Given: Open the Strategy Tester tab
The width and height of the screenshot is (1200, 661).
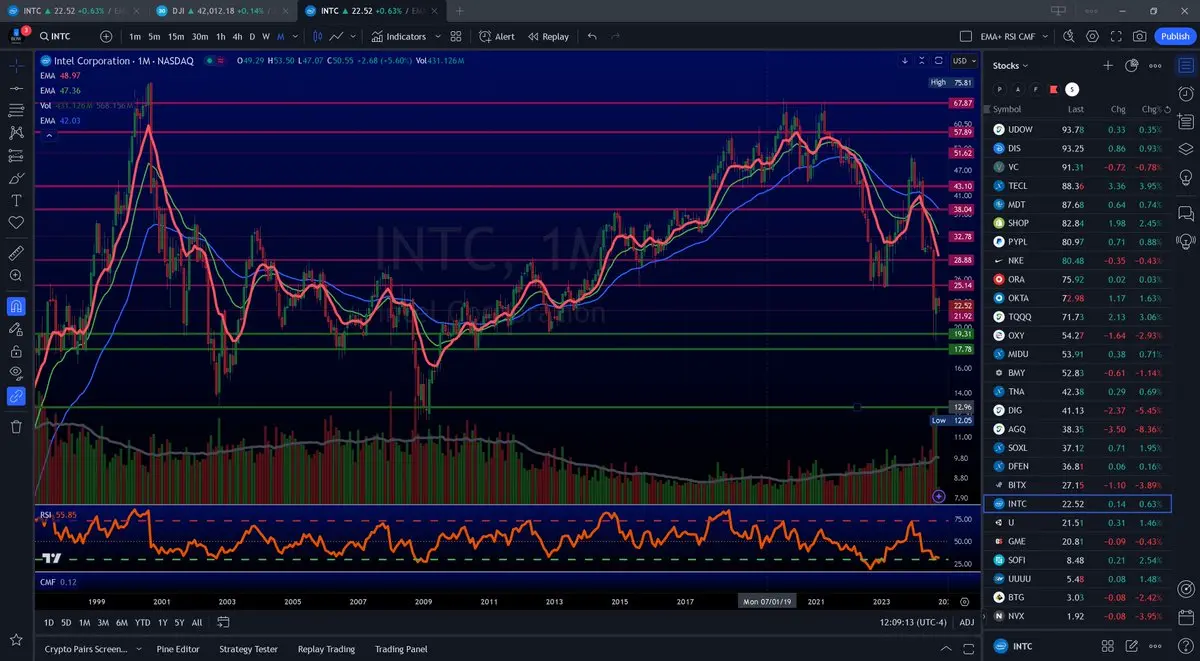Looking at the screenshot, I should point(248,649).
